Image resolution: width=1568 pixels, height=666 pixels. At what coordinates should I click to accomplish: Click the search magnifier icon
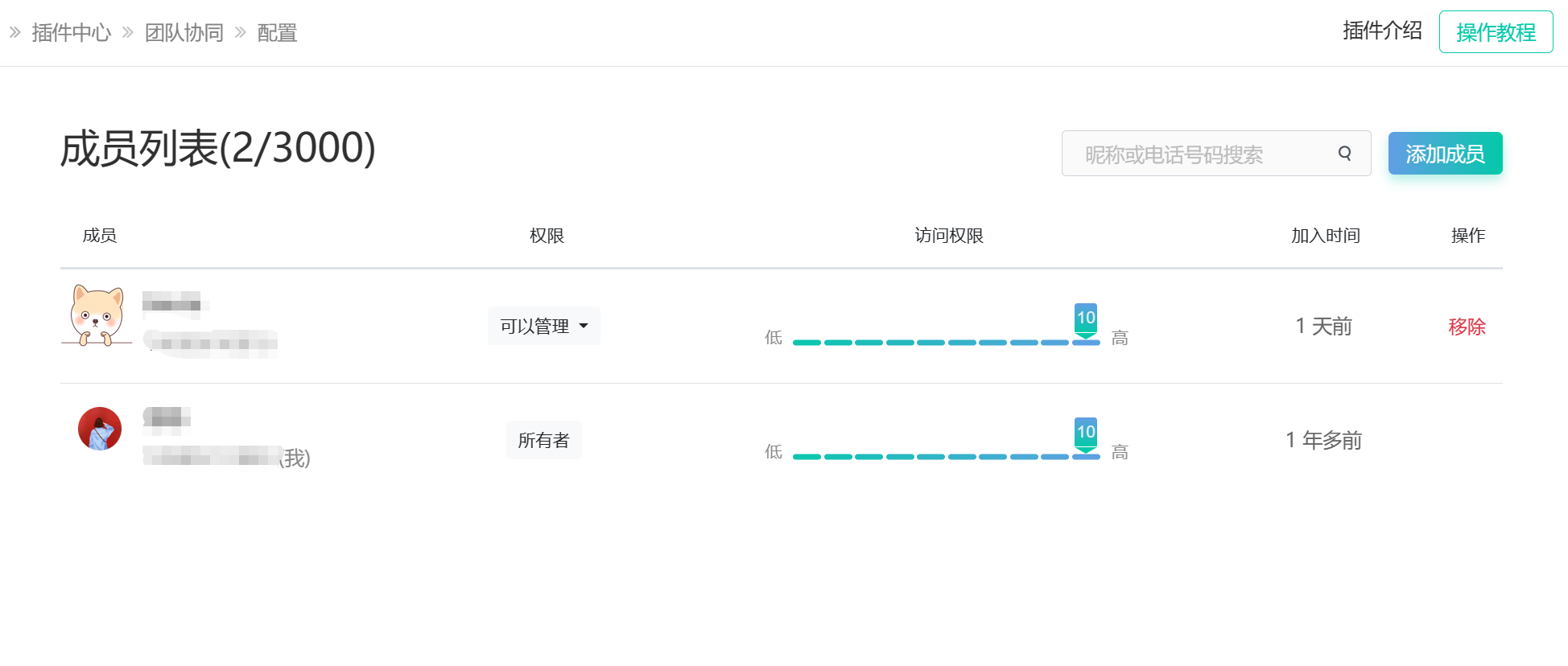(x=1344, y=153)
